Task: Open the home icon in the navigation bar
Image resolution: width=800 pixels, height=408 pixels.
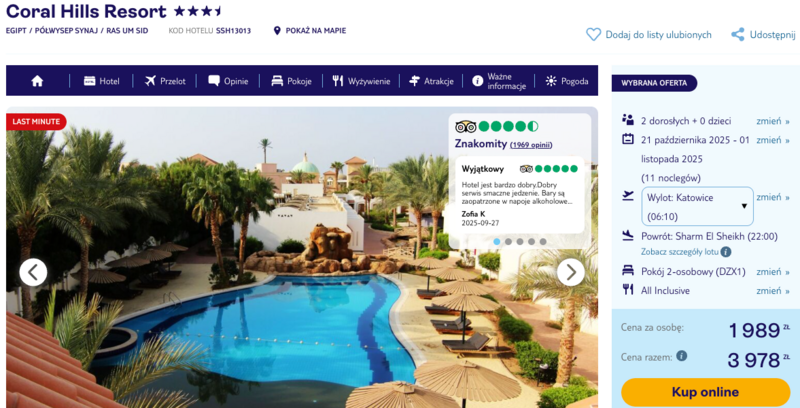Action: (37, 81)
